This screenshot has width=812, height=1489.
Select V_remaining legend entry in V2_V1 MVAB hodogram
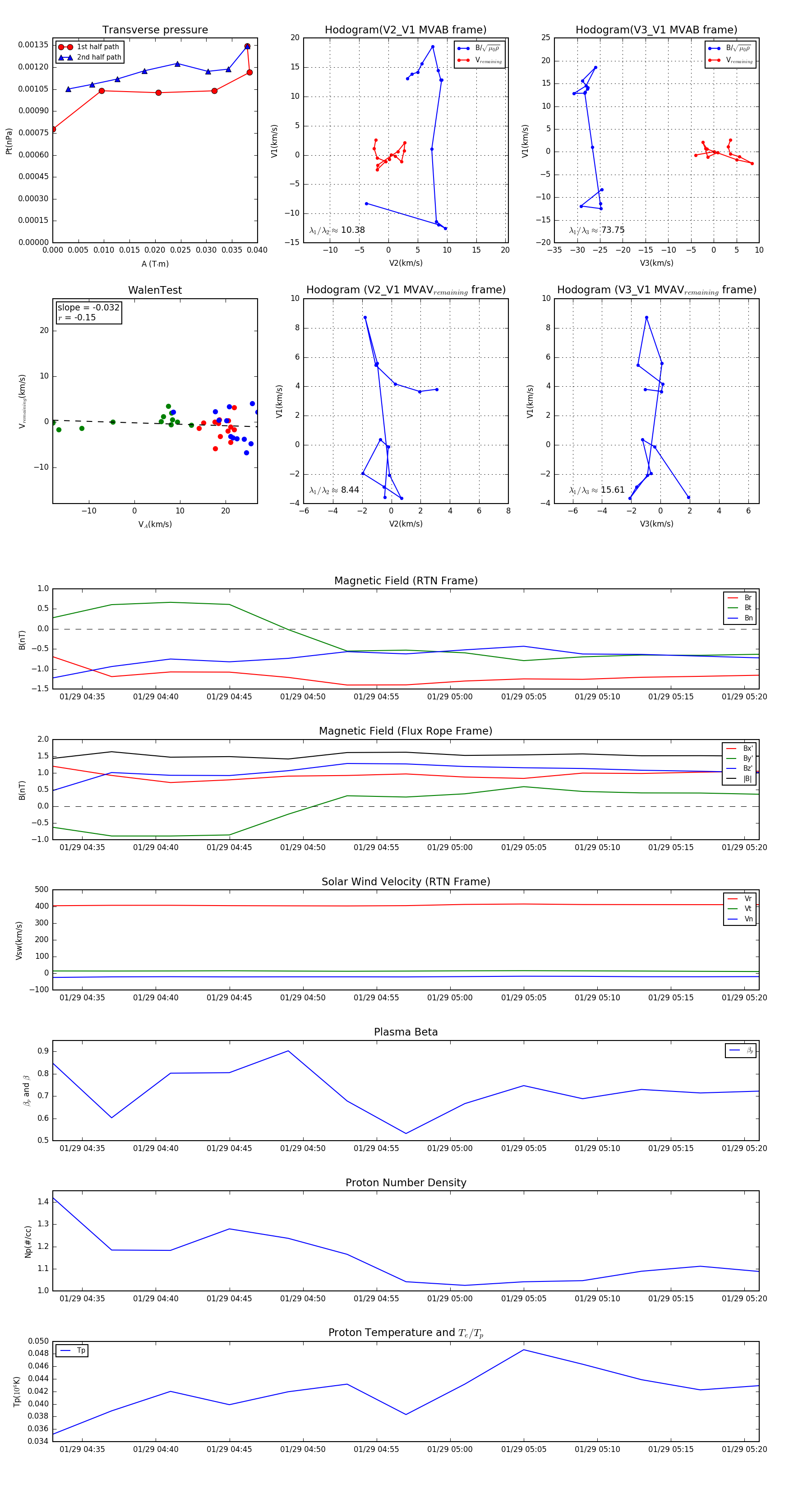click(480, 60)
